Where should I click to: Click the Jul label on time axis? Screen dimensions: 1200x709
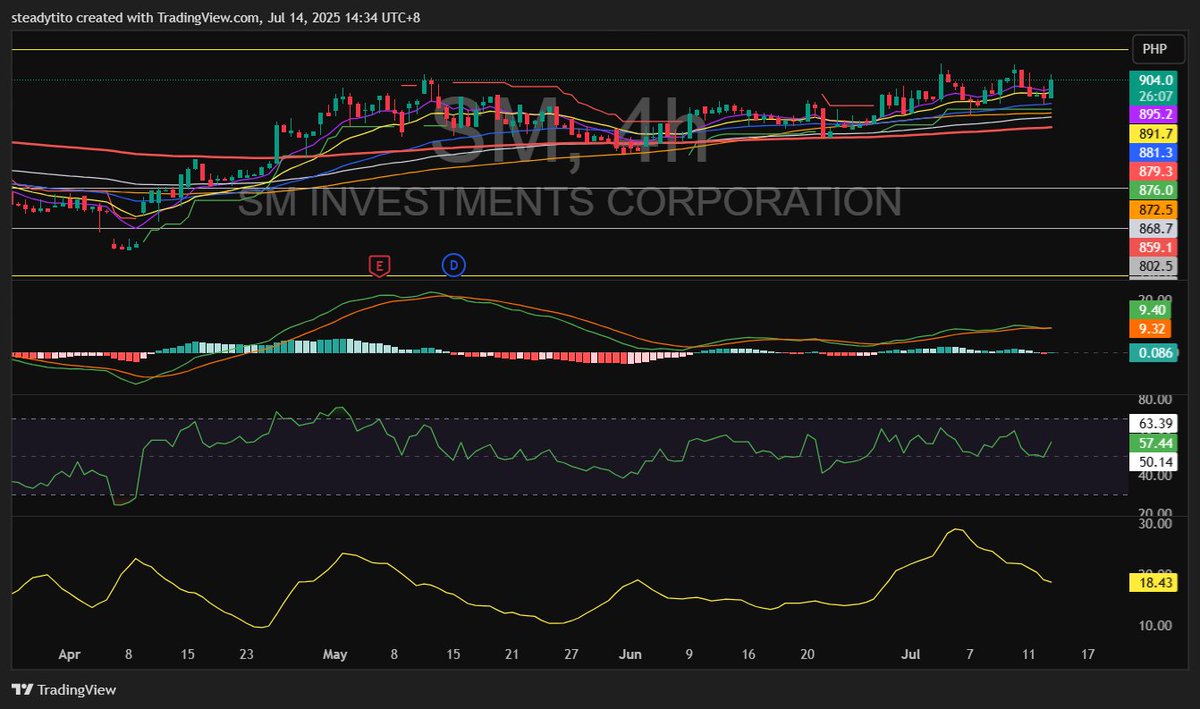coord(910,655)
